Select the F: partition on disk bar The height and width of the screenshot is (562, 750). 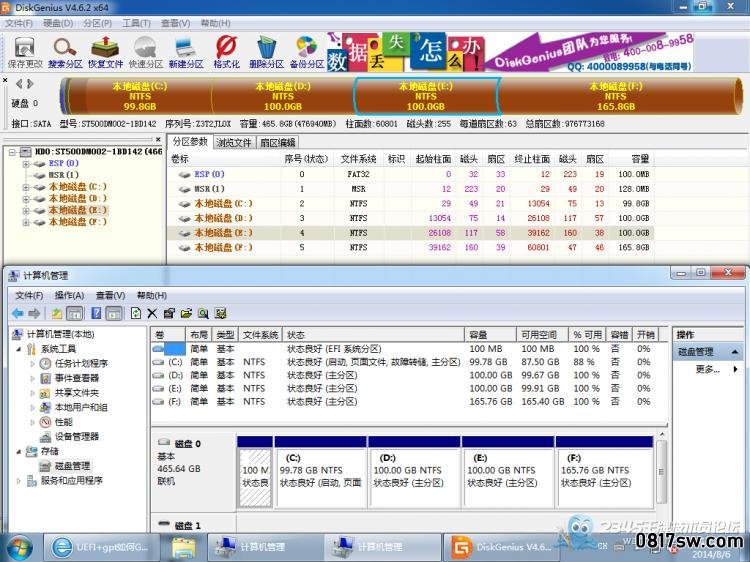tap(617, 96)
